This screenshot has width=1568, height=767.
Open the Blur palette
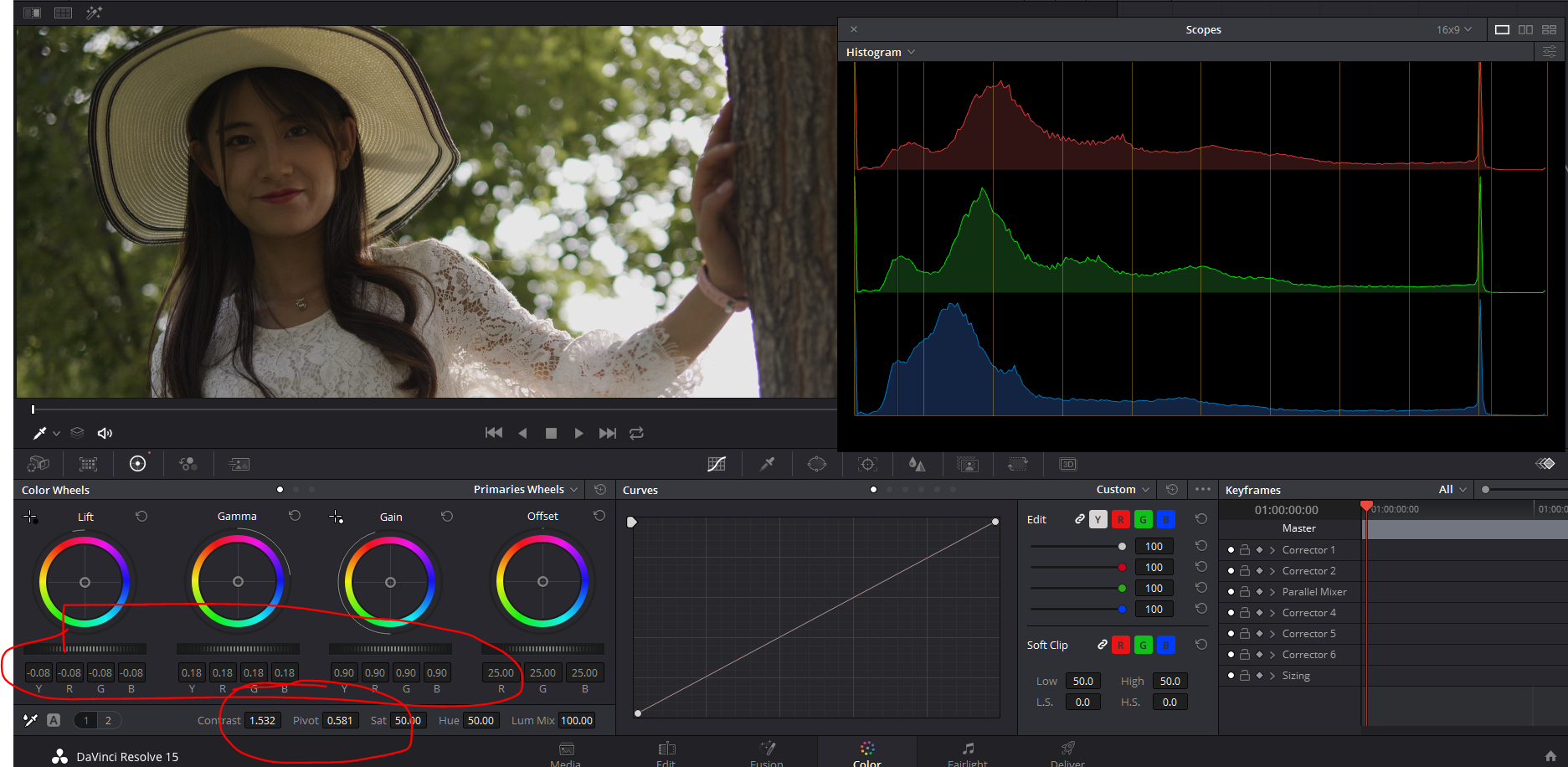tap(918, 464)
